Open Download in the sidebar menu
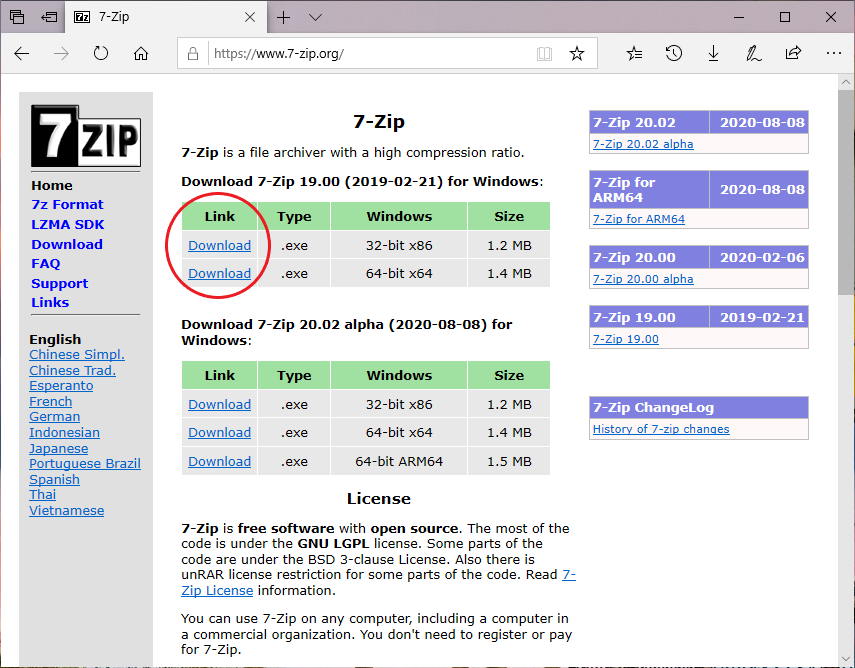855x668 pixels. 67,244
